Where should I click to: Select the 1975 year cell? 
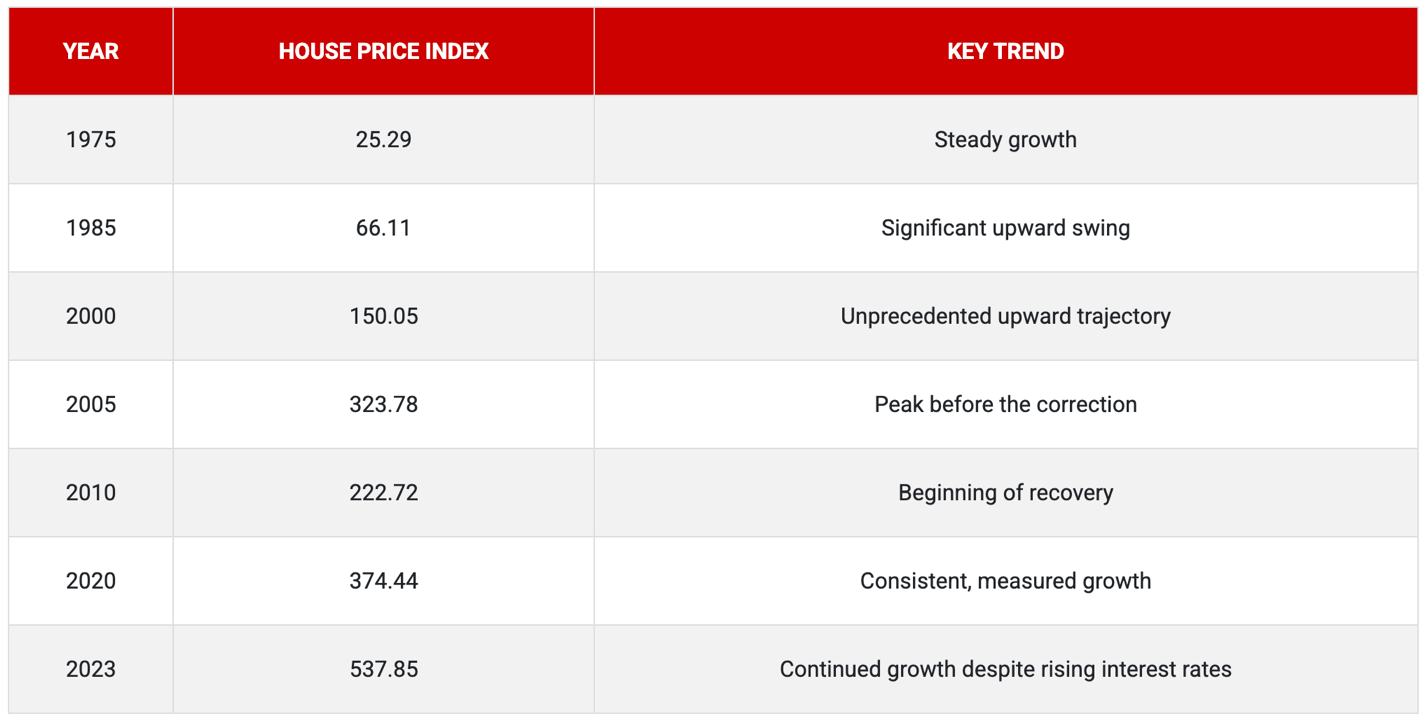(x=91, y=140)
